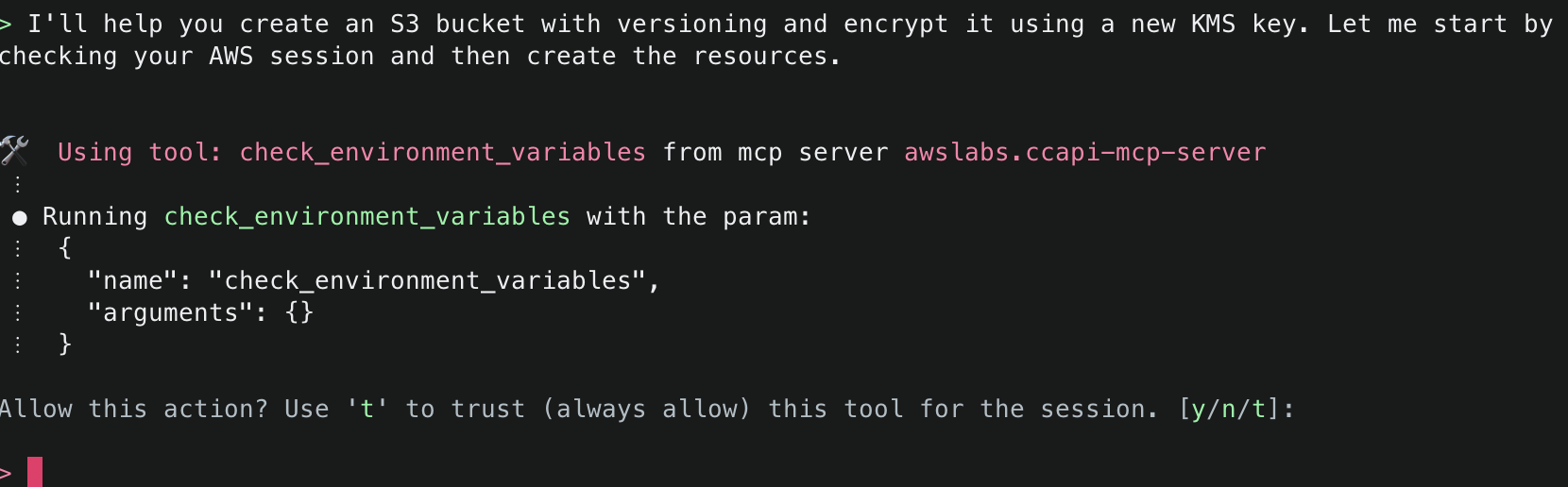This screenshot has width=1568, height=487.
Task: Select the 'y' option in the prompt
Action: pyautogui.click(x=1199, y=410)
